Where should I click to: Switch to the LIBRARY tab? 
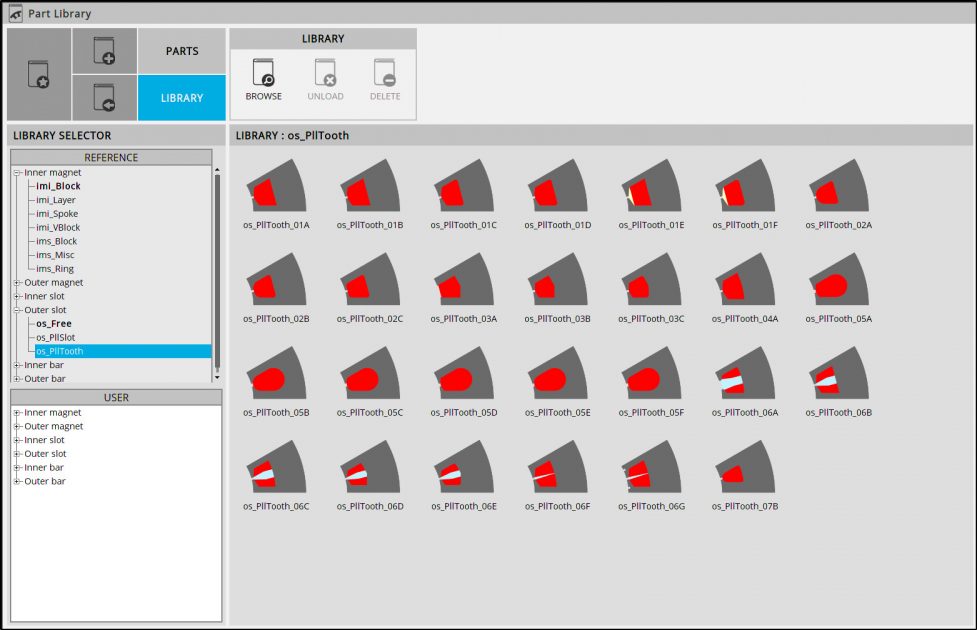pyautogui.click(x=182, y=98)
